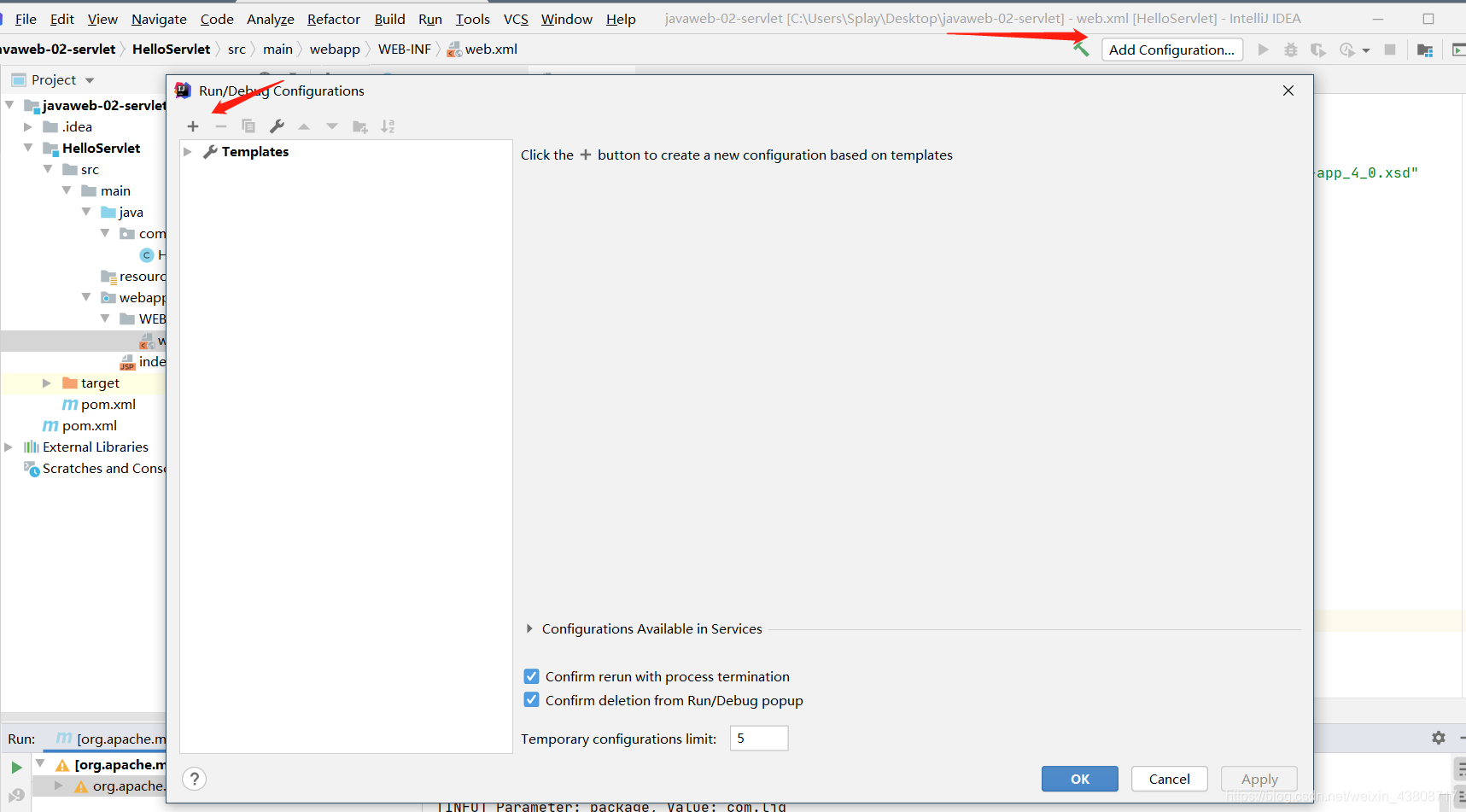The height and width of the screenshot is (812, 1466).
Task: Click the Sort Configurations icon
Action: pyautogui.click(x=388, y=126)
